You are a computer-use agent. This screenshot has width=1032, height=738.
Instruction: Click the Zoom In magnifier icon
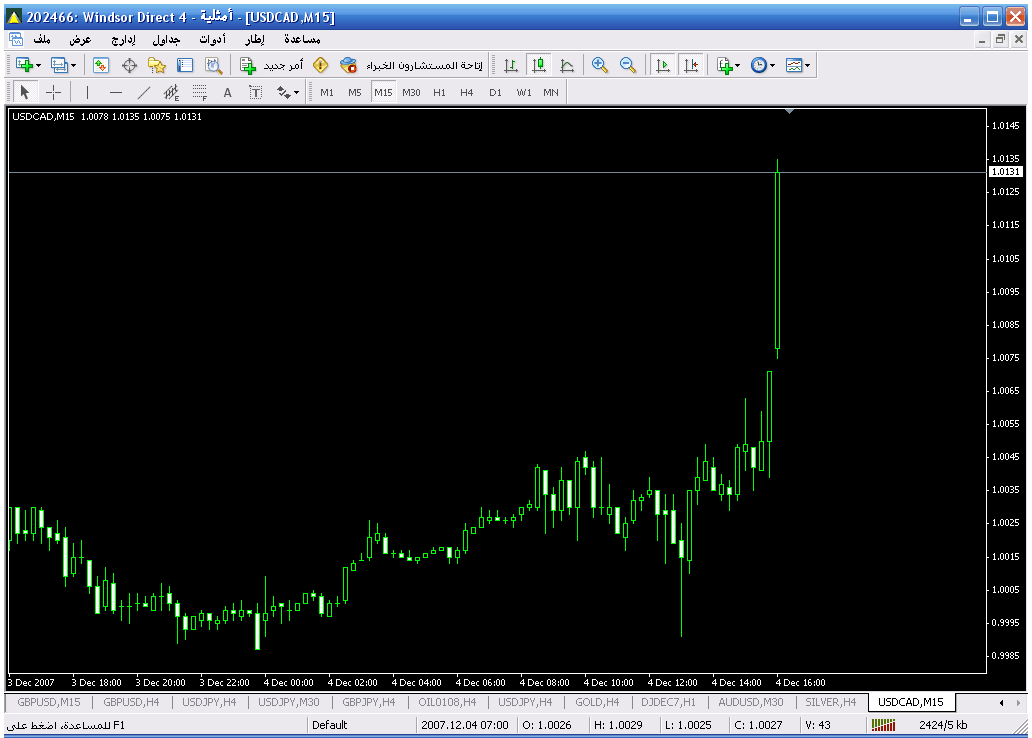click(x=600, y=65)
